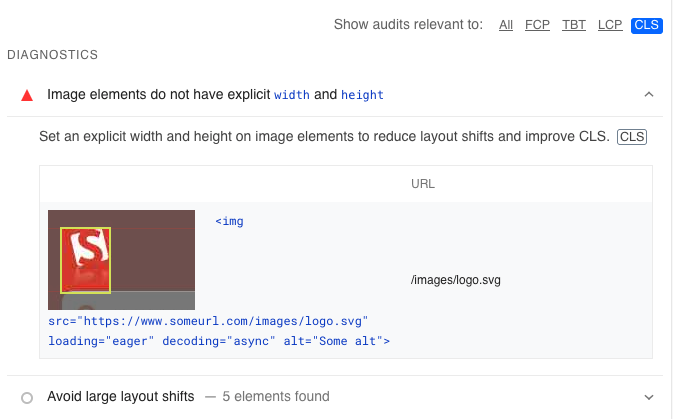
Task: Collapse the image elements audit with its chevron
Action: pos(649,95)
